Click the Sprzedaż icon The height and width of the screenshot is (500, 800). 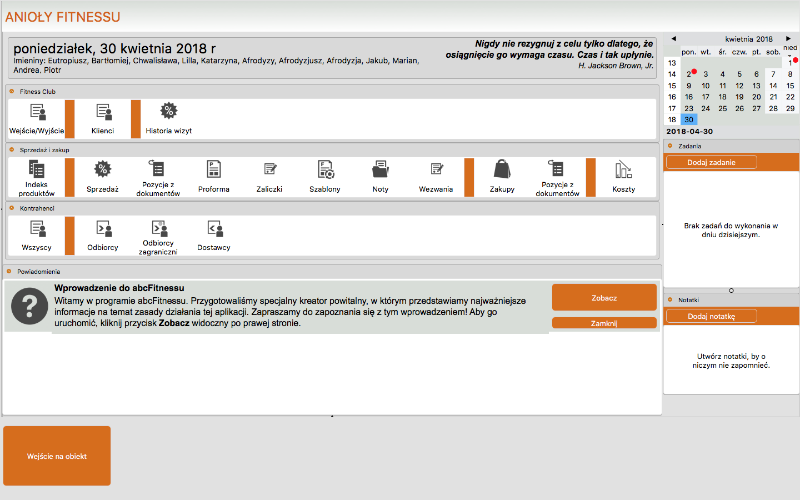pyautogui.click(x=102, y=170)
